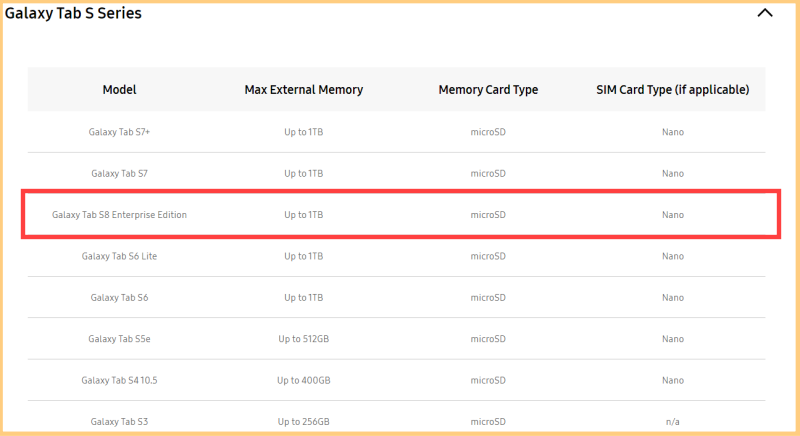The image size is (800, 436).
Task: Click Nano in Galaxy Tab S4 10.5 row
Action: tap(673, 380)
